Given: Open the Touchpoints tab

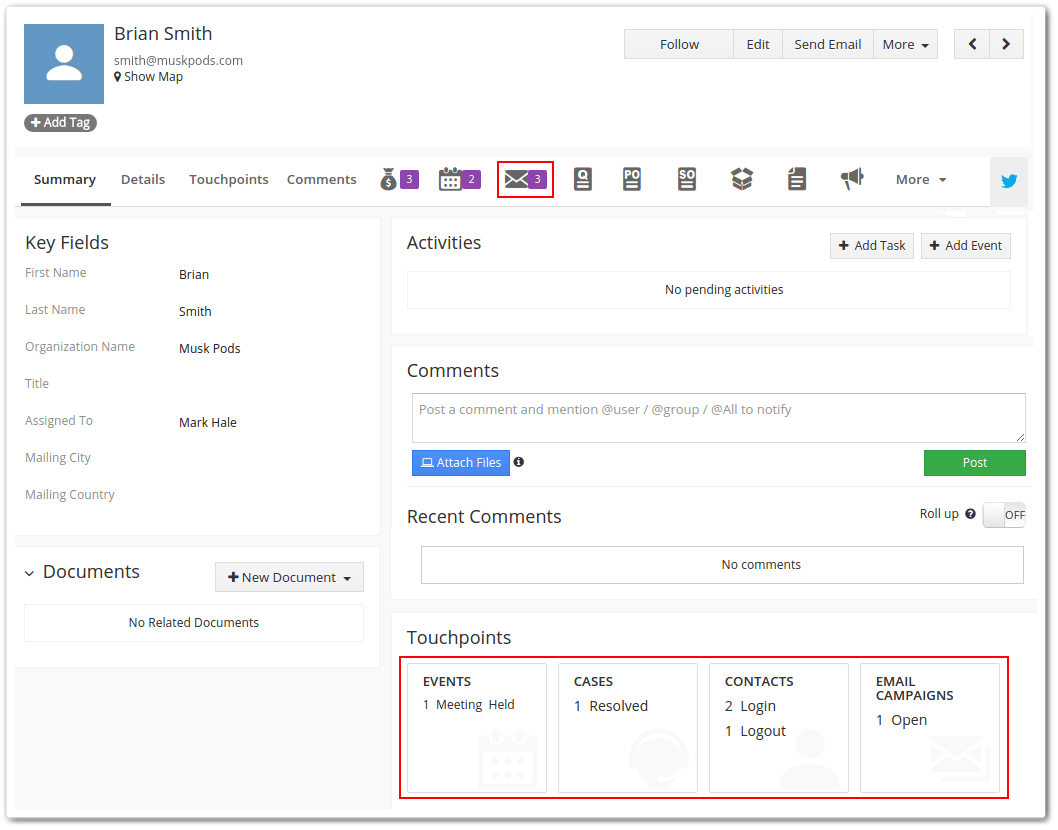Looking at the screenshot, I should 228,179.
